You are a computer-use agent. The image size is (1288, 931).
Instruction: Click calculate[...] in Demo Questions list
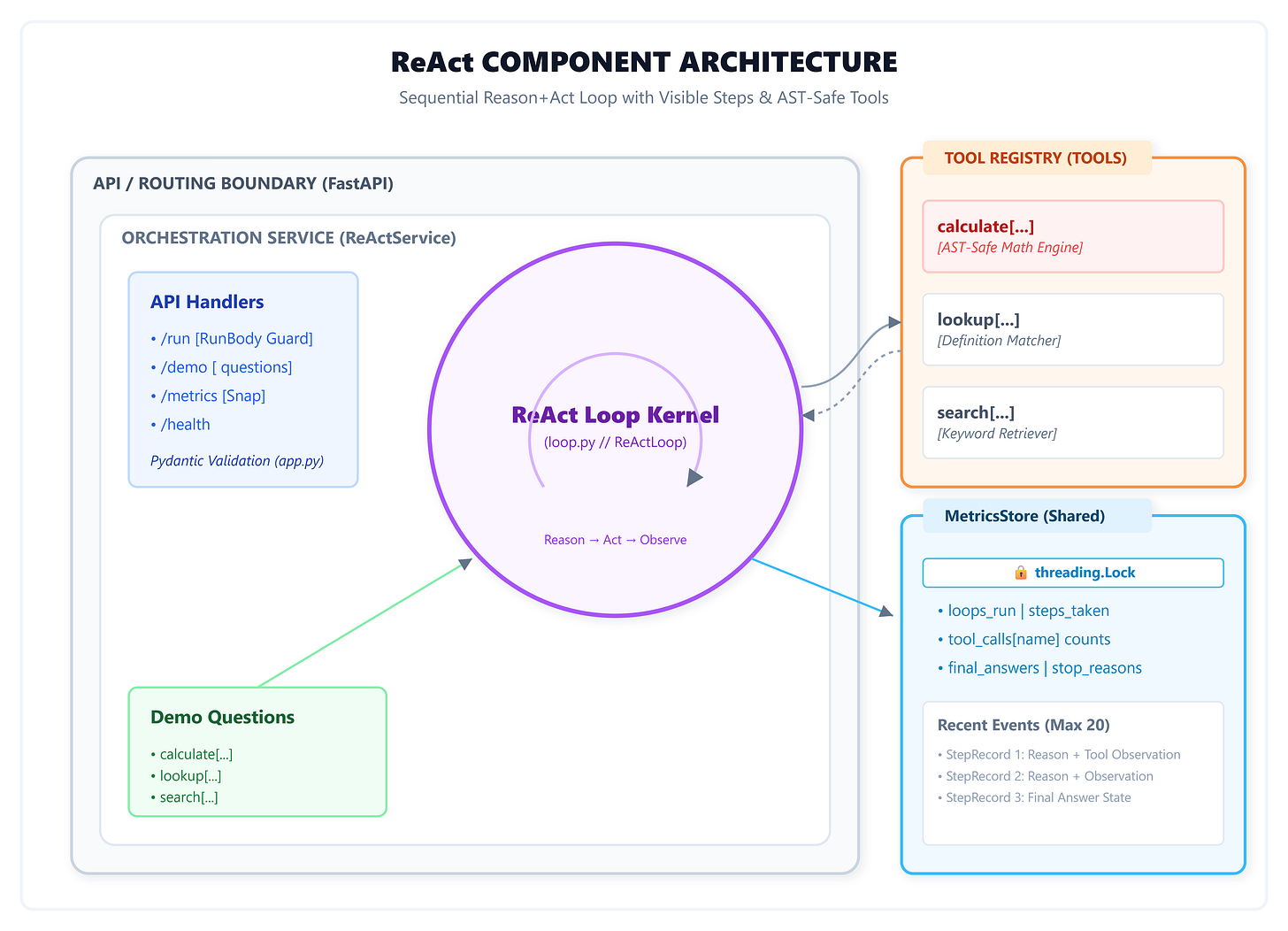click(192, 754)
